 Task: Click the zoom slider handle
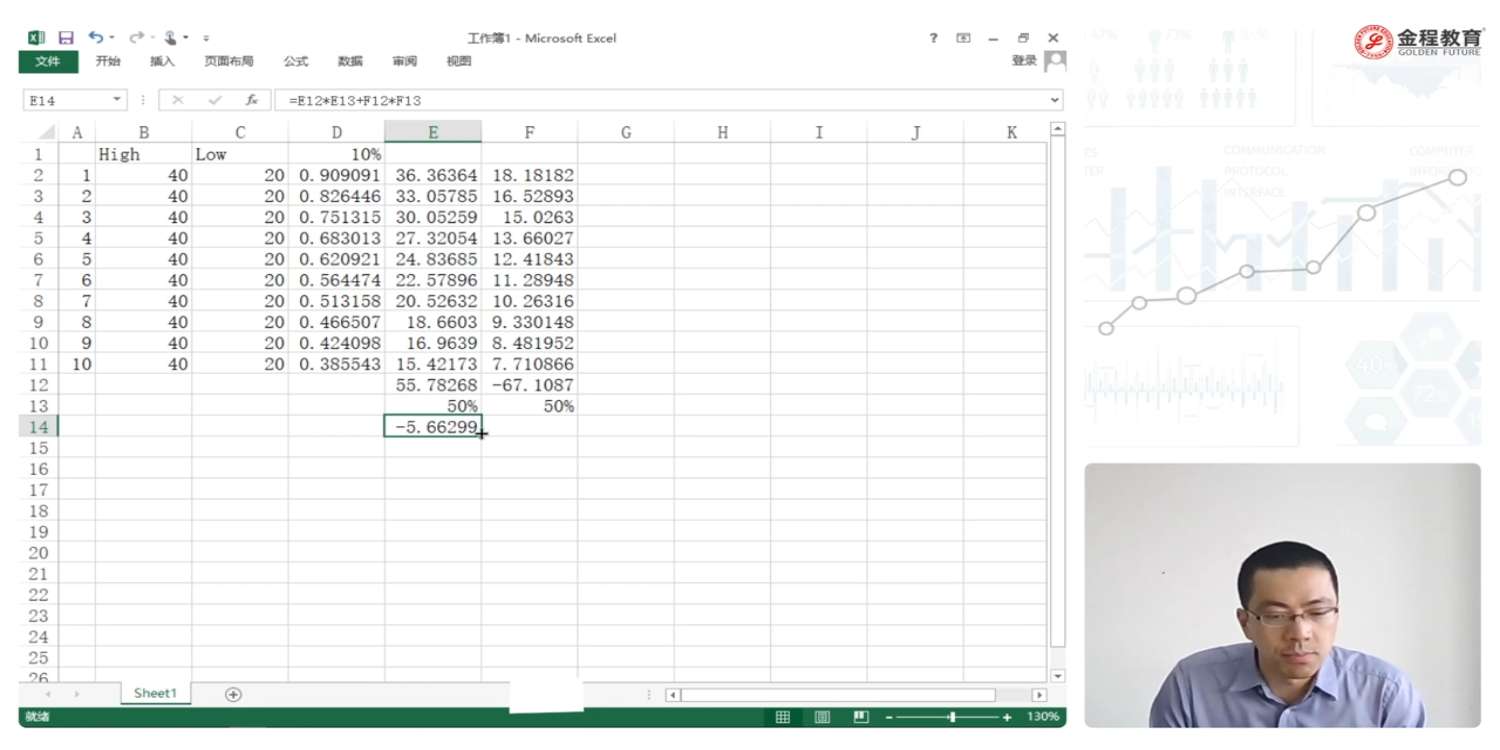pos(952,717)
